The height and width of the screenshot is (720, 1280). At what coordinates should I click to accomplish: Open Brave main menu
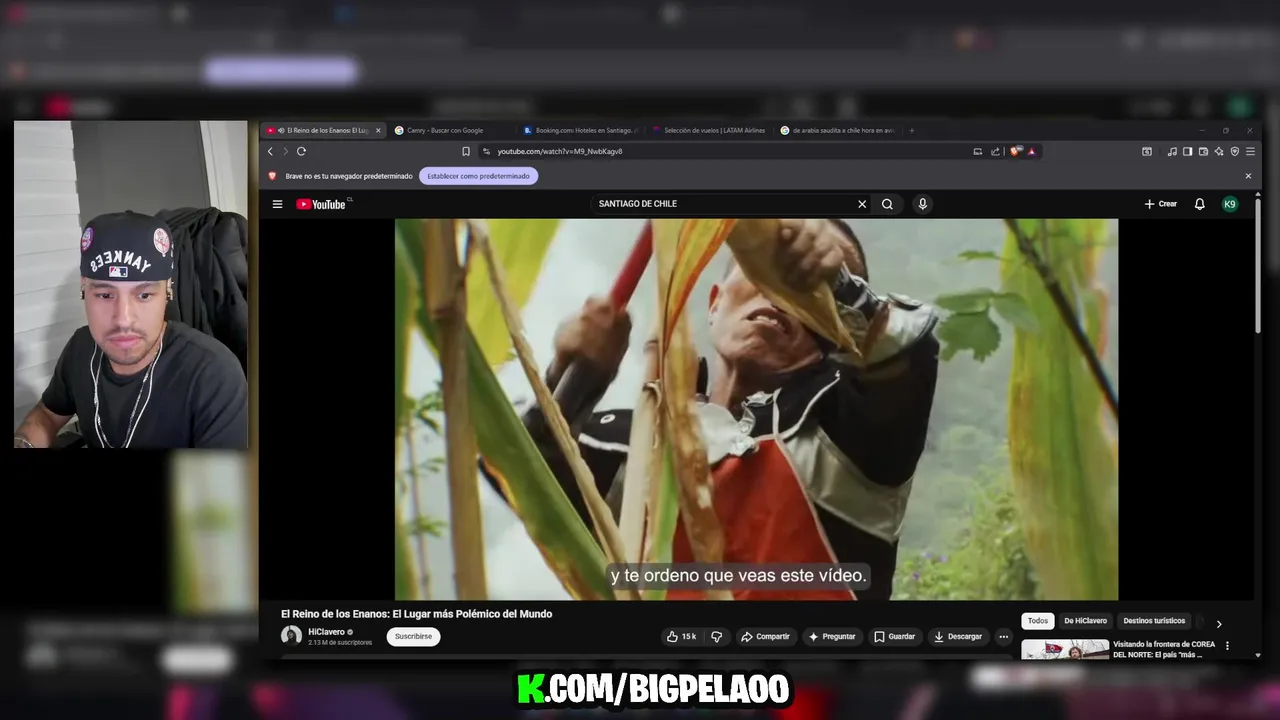(1250, 151)
